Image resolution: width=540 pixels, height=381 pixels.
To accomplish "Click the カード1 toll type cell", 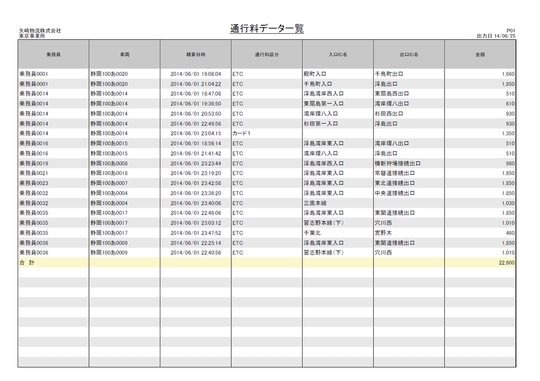I will point(241,133).
